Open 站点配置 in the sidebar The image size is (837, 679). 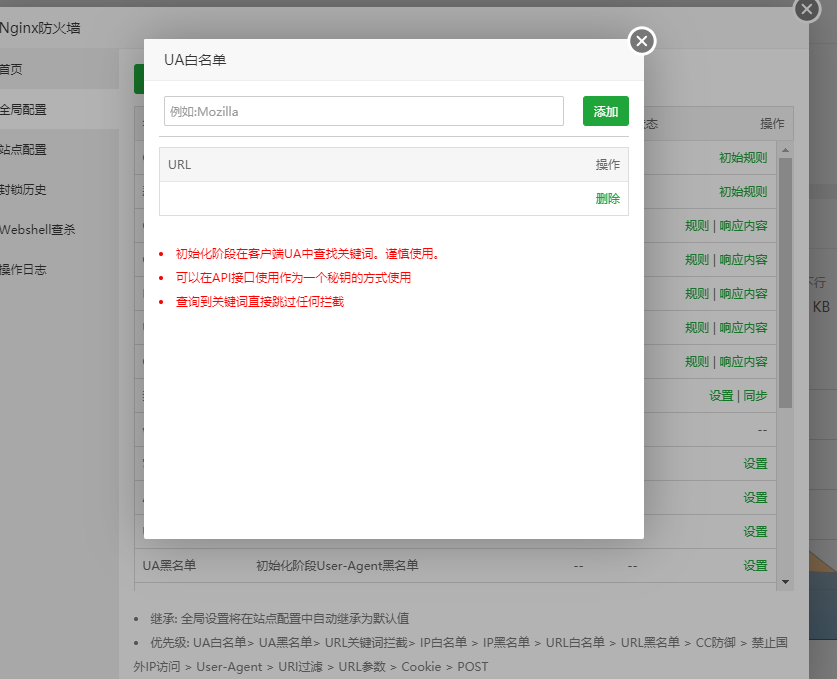pyautogui.click(x=59, y=149)
